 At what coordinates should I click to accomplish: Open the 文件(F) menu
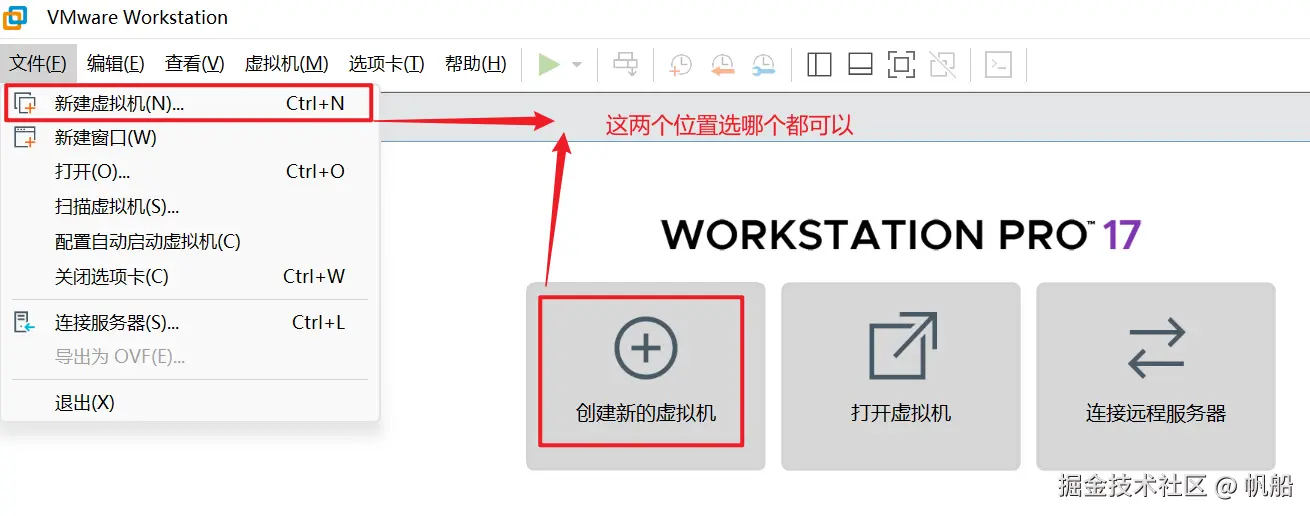pos(38,64)
